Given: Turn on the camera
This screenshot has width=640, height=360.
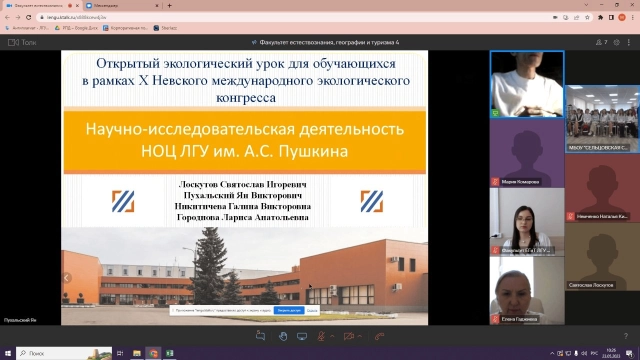Looking at the screenshot, I should 349,336.
